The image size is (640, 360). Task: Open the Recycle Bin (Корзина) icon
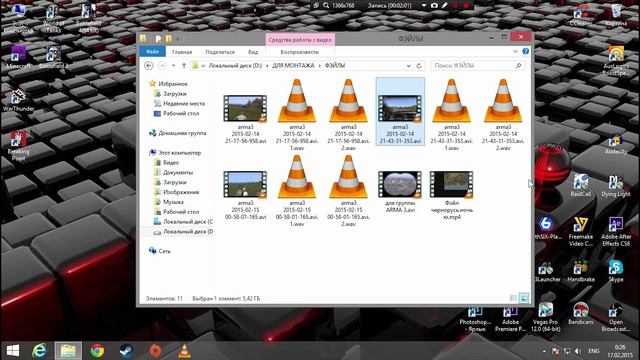coord(616,16)
